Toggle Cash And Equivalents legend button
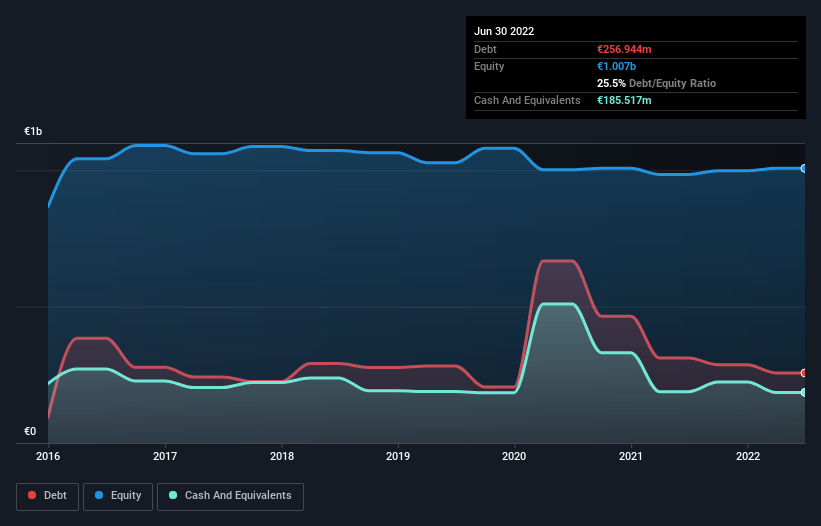Image resolution: width=821 pixels, height=526 pixels. click(x=230, y=496)
